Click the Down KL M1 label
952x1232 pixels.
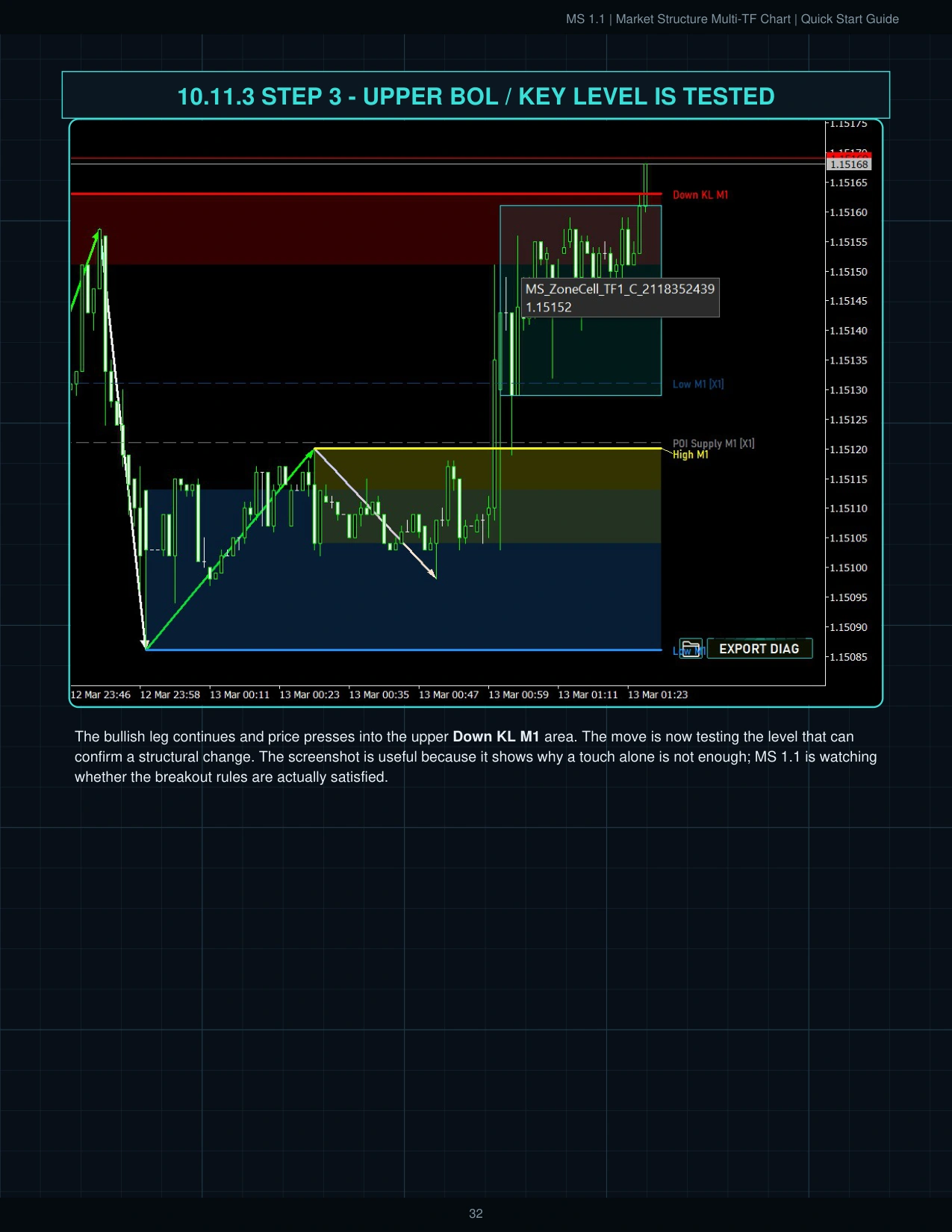pos(700,195)
